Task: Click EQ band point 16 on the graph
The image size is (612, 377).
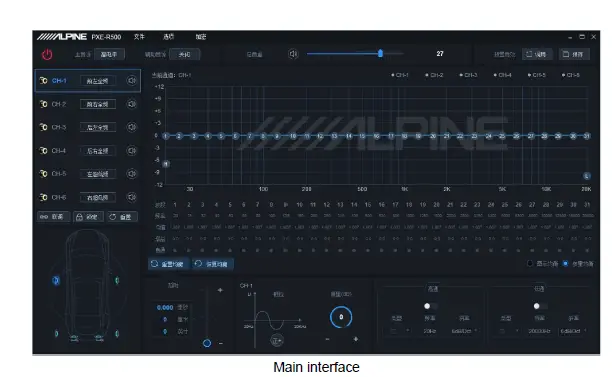Action: pos(376,136)
